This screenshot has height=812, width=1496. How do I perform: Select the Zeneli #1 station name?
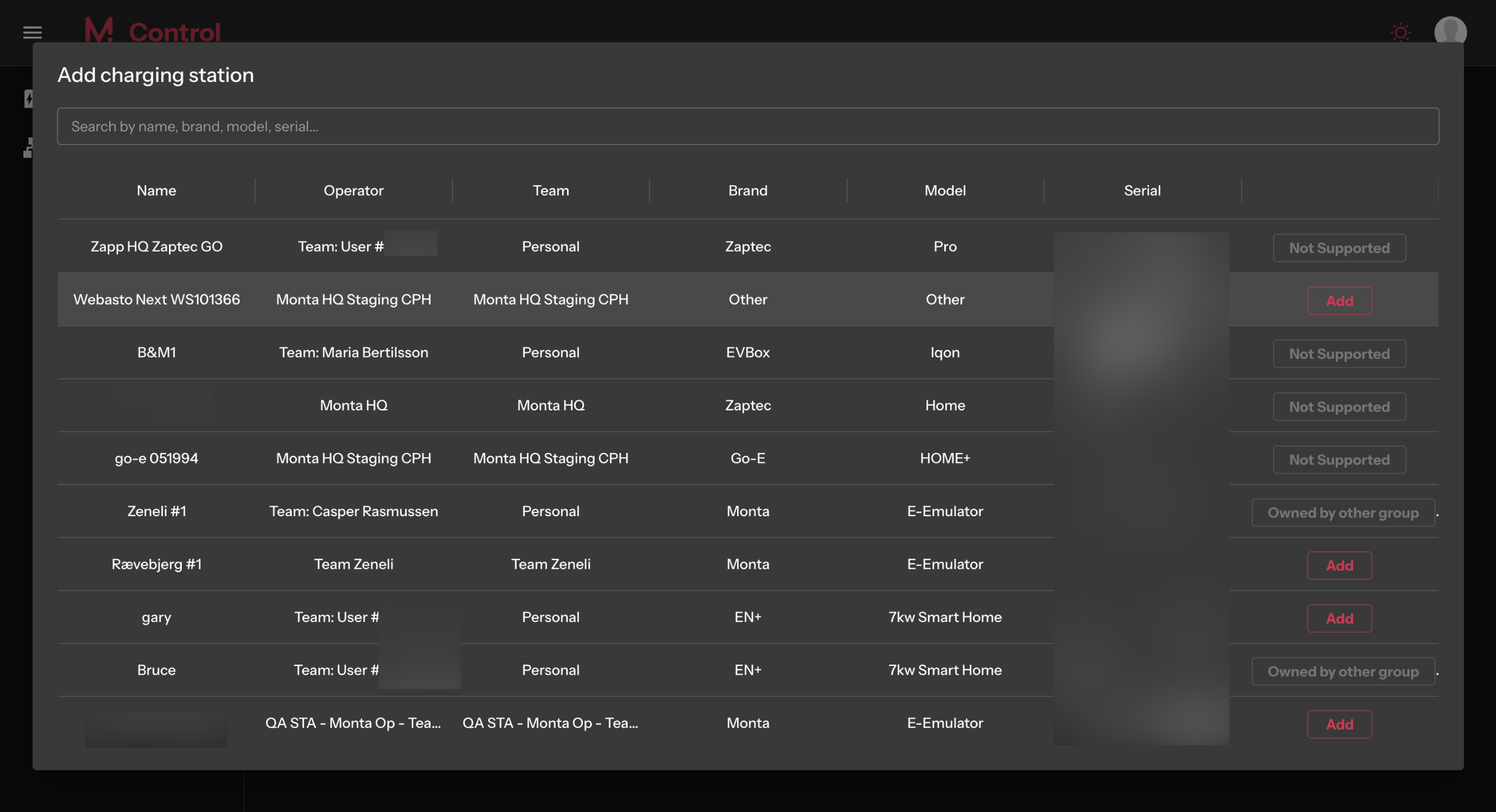pos(156,512)
